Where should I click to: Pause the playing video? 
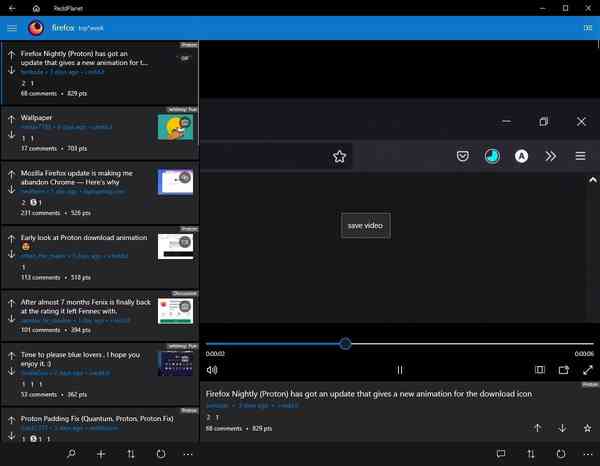399,370
